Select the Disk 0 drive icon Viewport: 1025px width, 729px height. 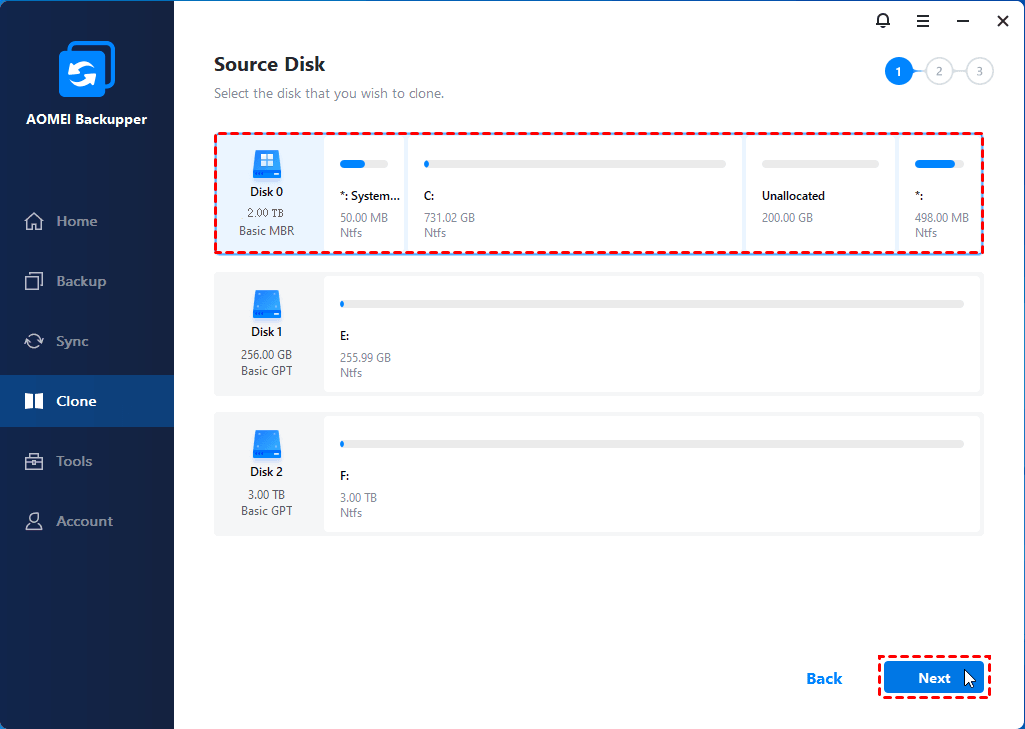[267, 164]
